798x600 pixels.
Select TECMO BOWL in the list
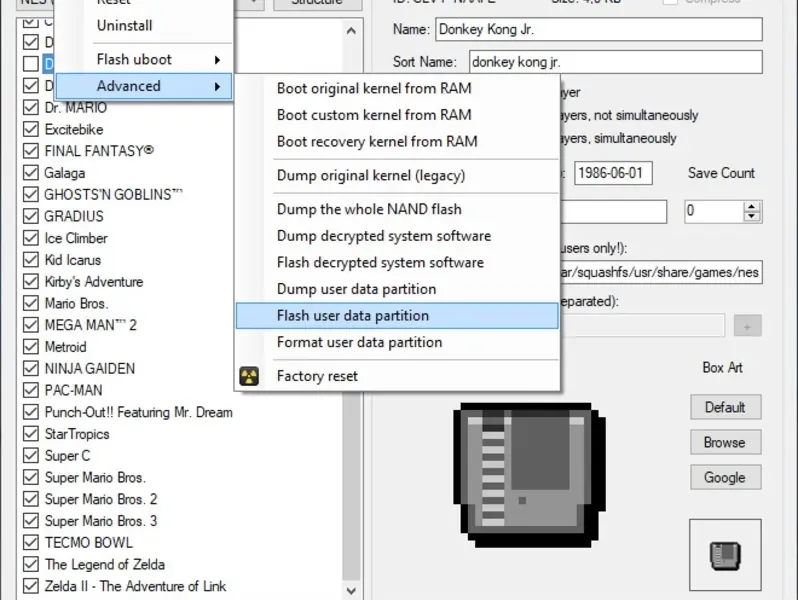[x=89, y=543]
